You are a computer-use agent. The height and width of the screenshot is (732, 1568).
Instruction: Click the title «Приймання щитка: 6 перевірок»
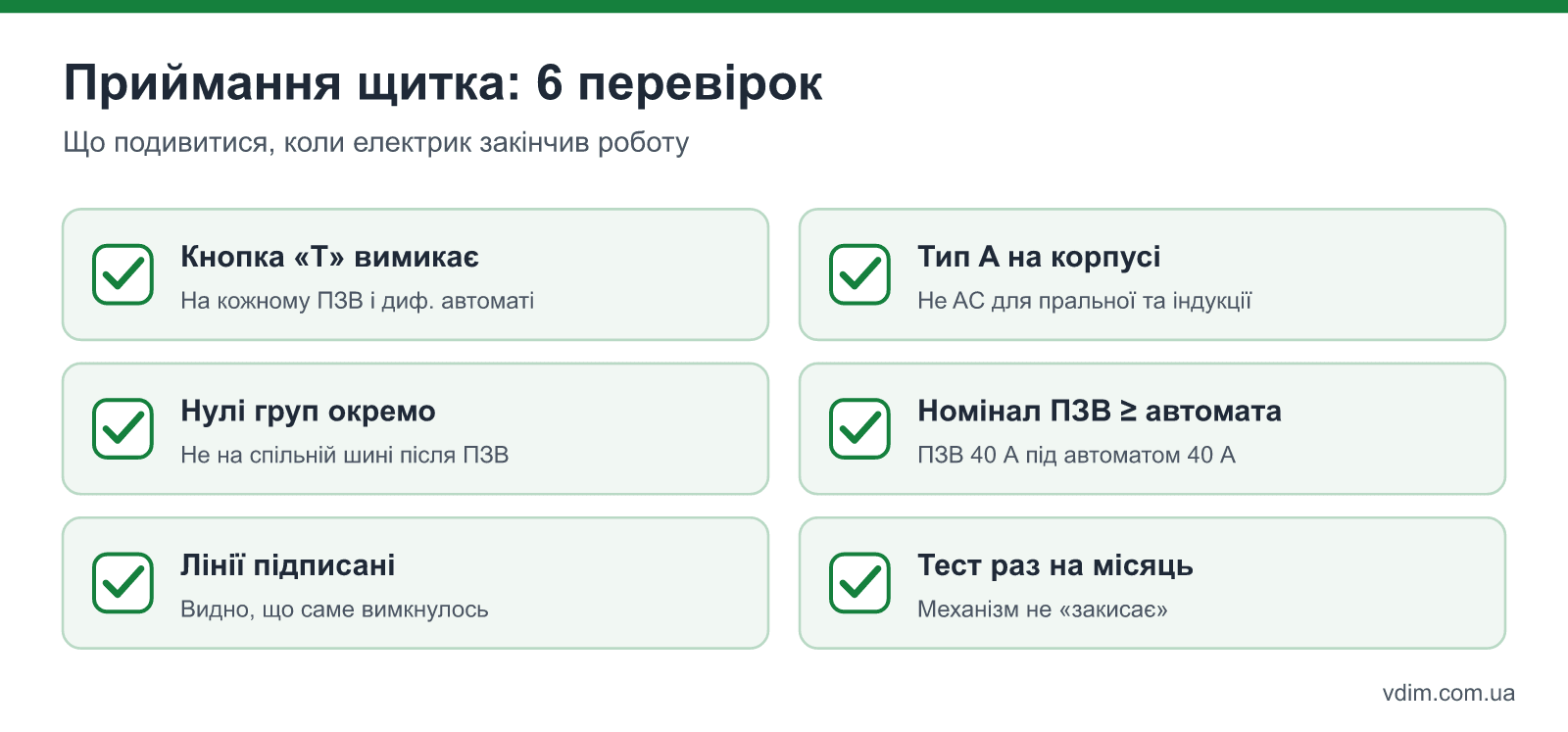pos(443,83)
